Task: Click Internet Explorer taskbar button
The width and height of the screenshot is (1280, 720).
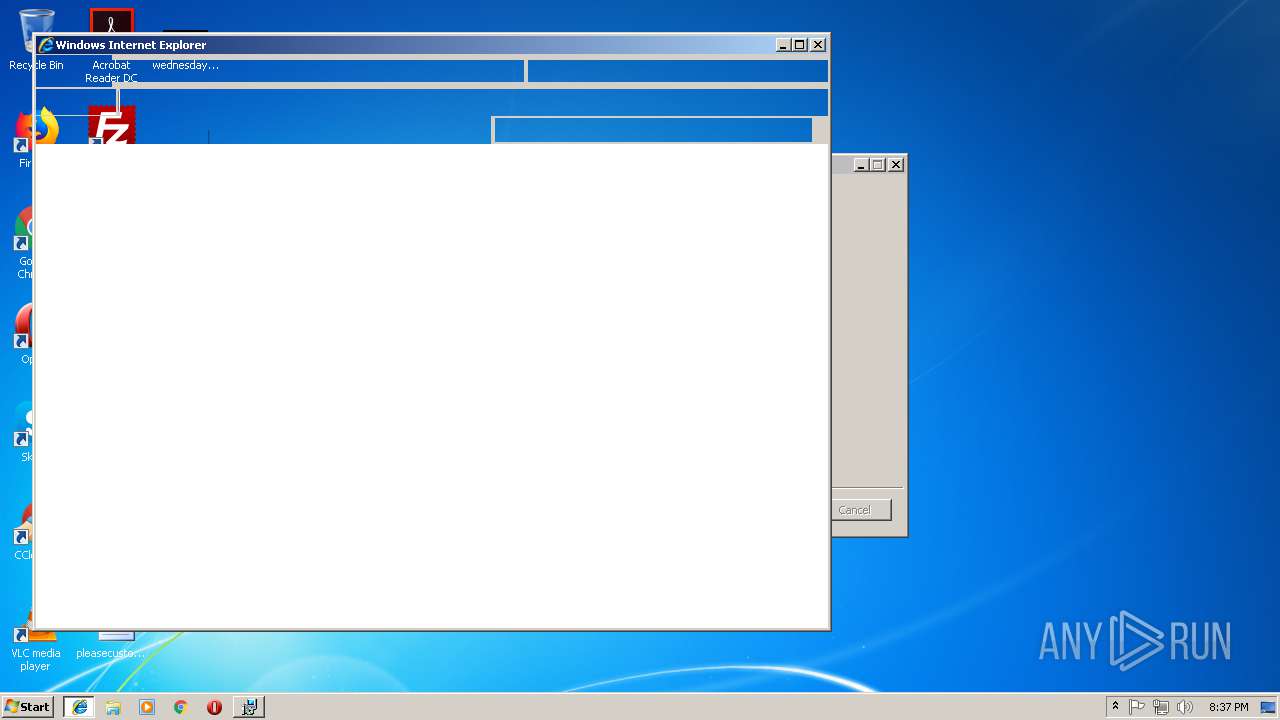Action: pos(80,707)
